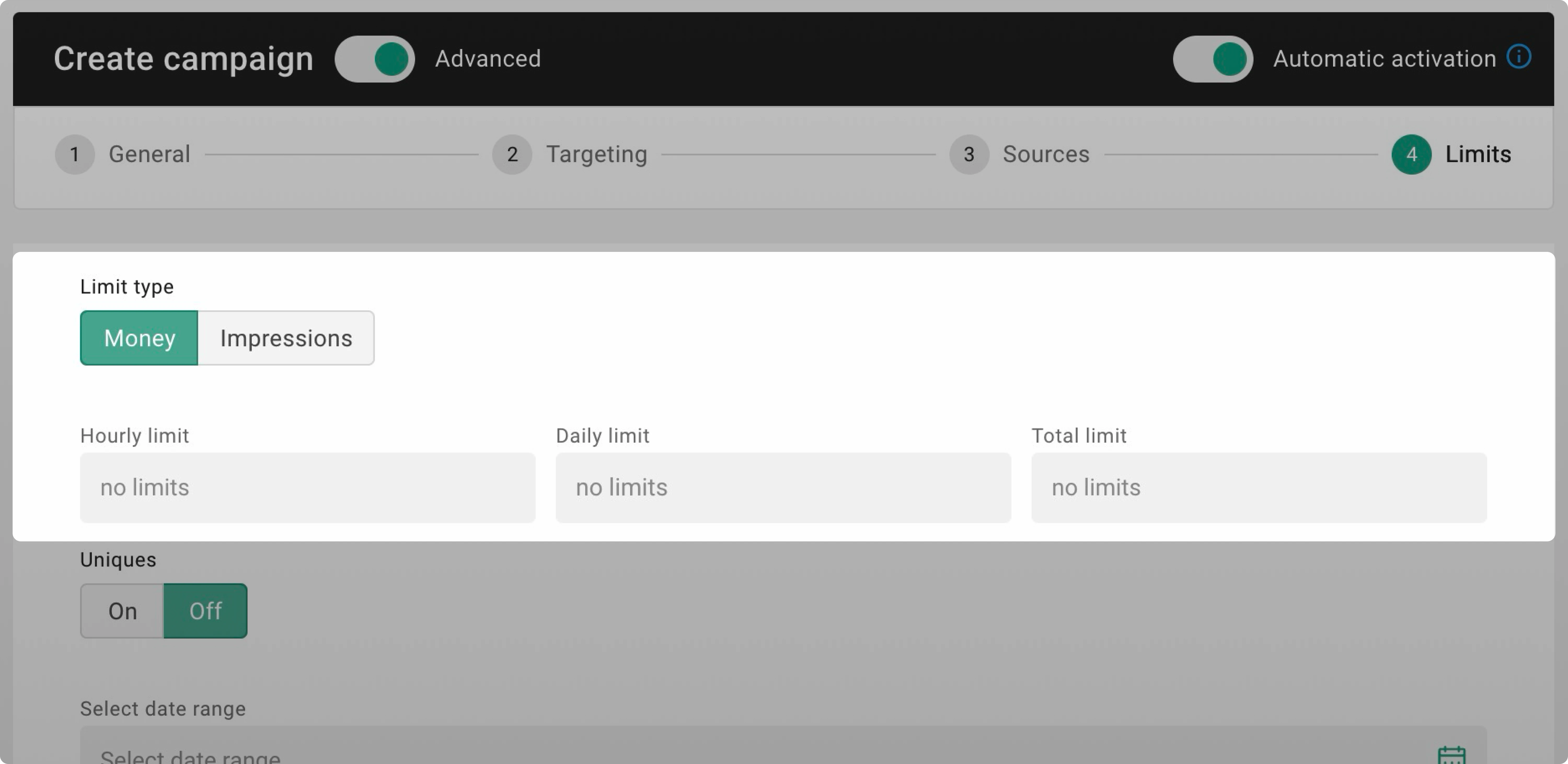
Task: Select Money as limit type
Action: (139, 338)
